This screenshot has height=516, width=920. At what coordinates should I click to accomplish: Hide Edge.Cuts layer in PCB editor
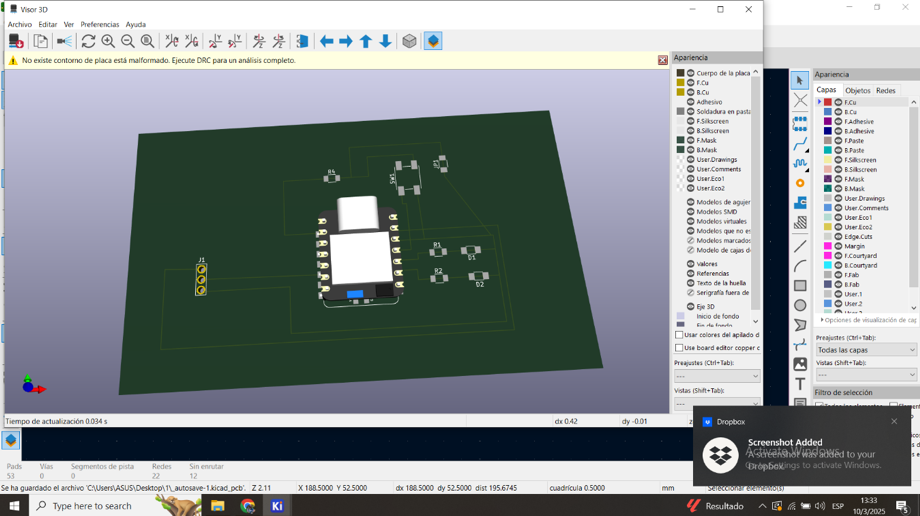838,237
